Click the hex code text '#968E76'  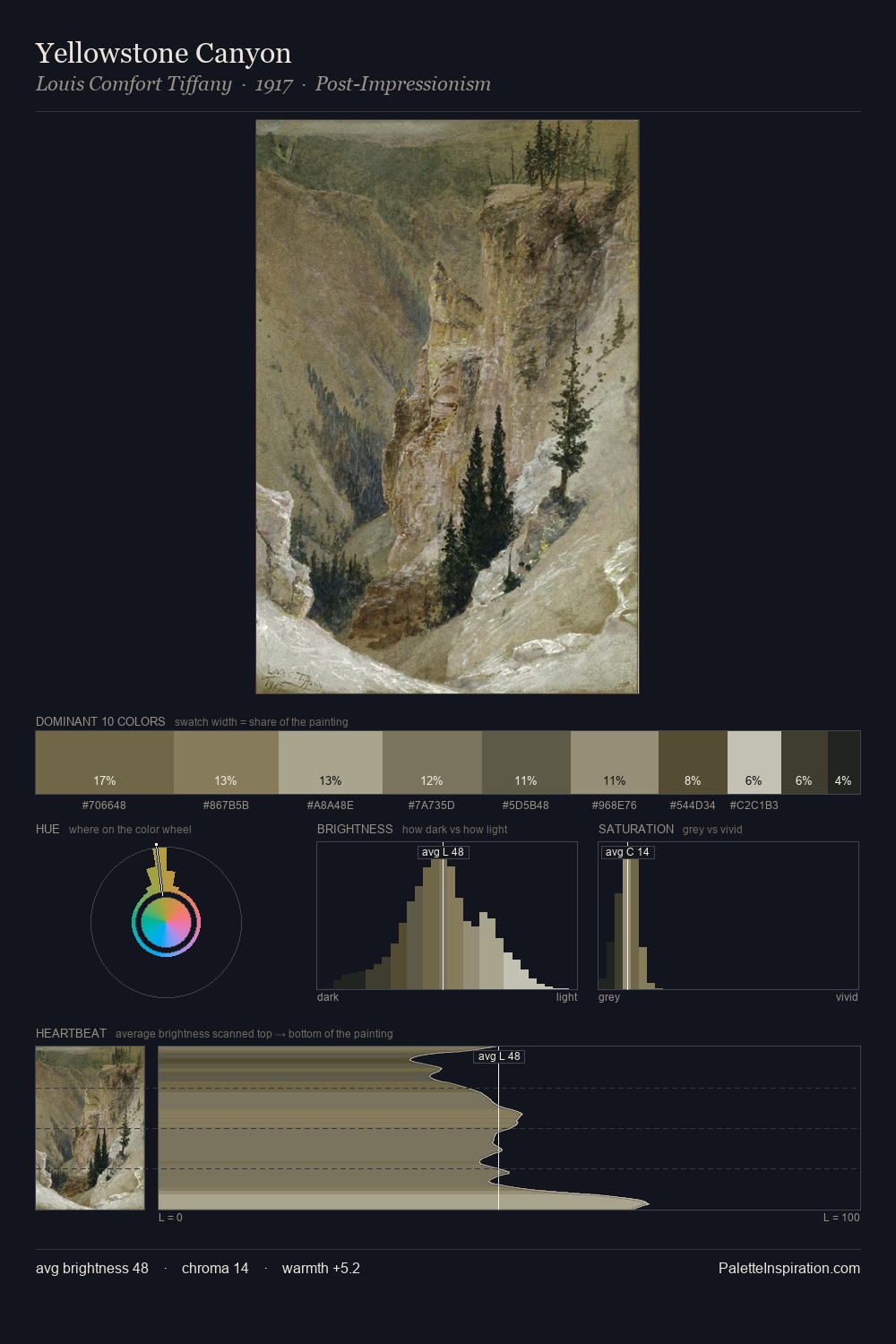pyautogui.click(x=615, y=805)
